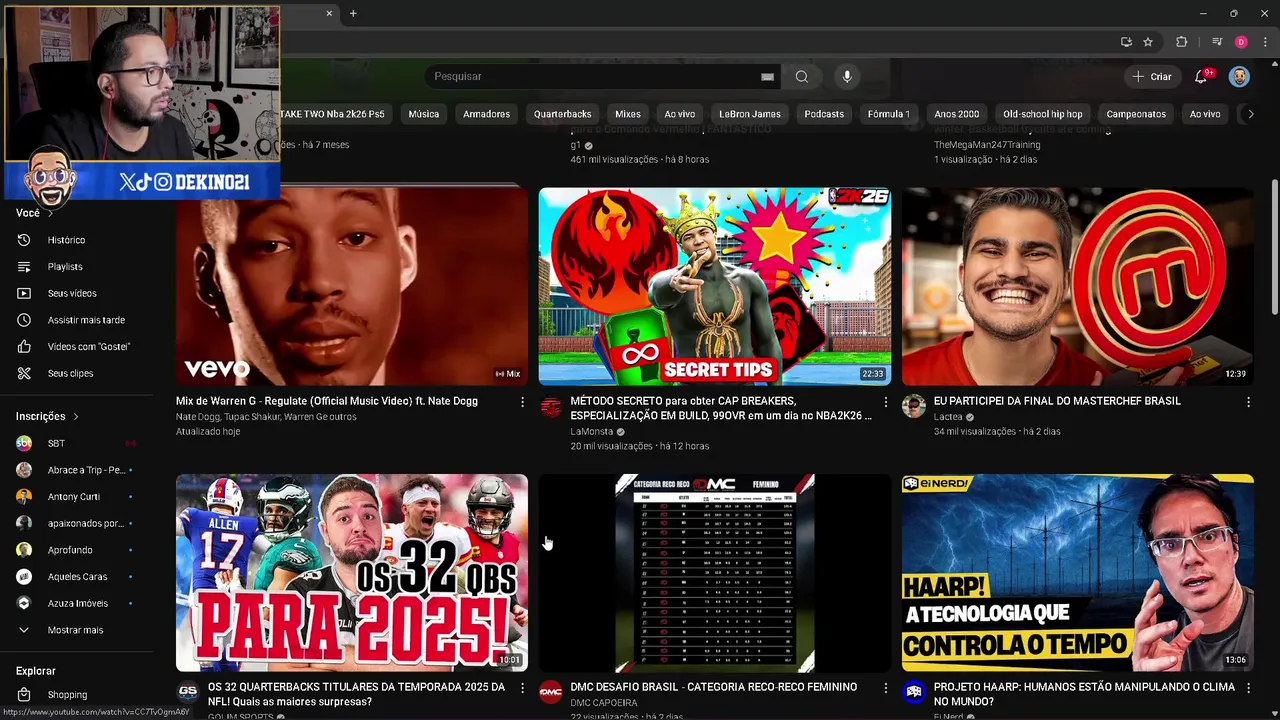Open DMC Capoeira channel avatar

[551, 693]
